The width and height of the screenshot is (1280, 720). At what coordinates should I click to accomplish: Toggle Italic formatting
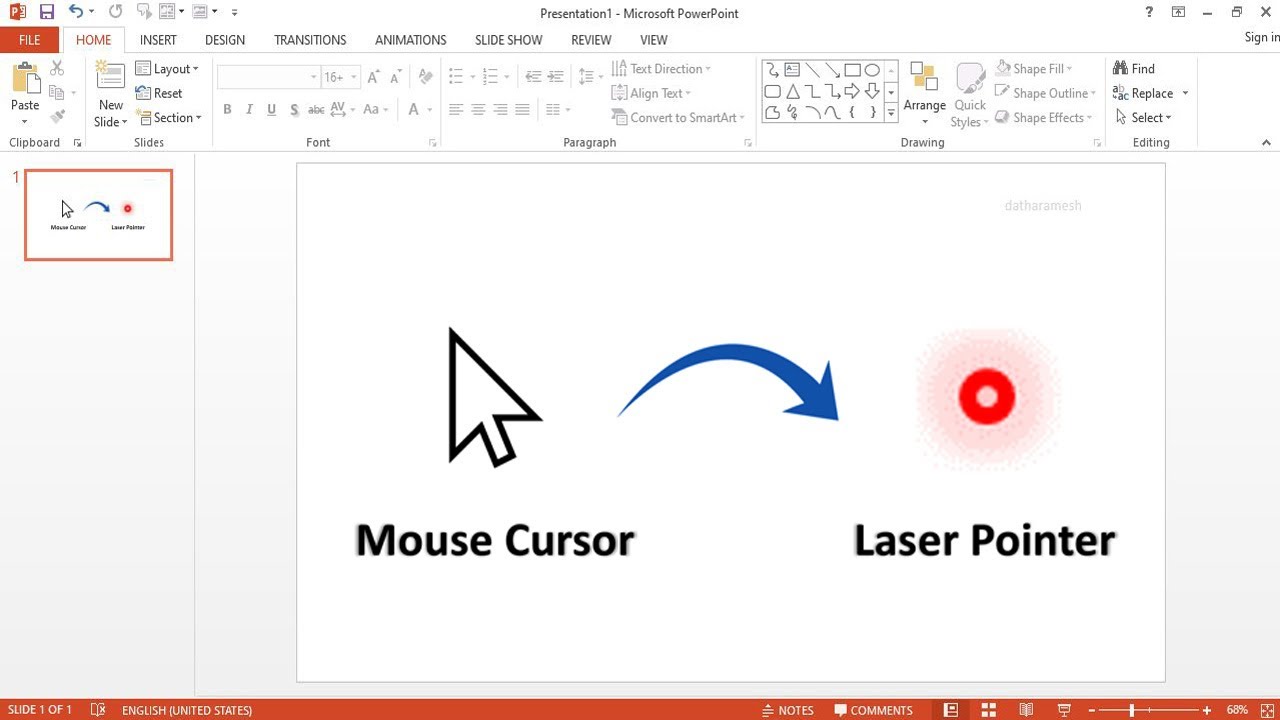pyautogui.click(x=249, y=110)
